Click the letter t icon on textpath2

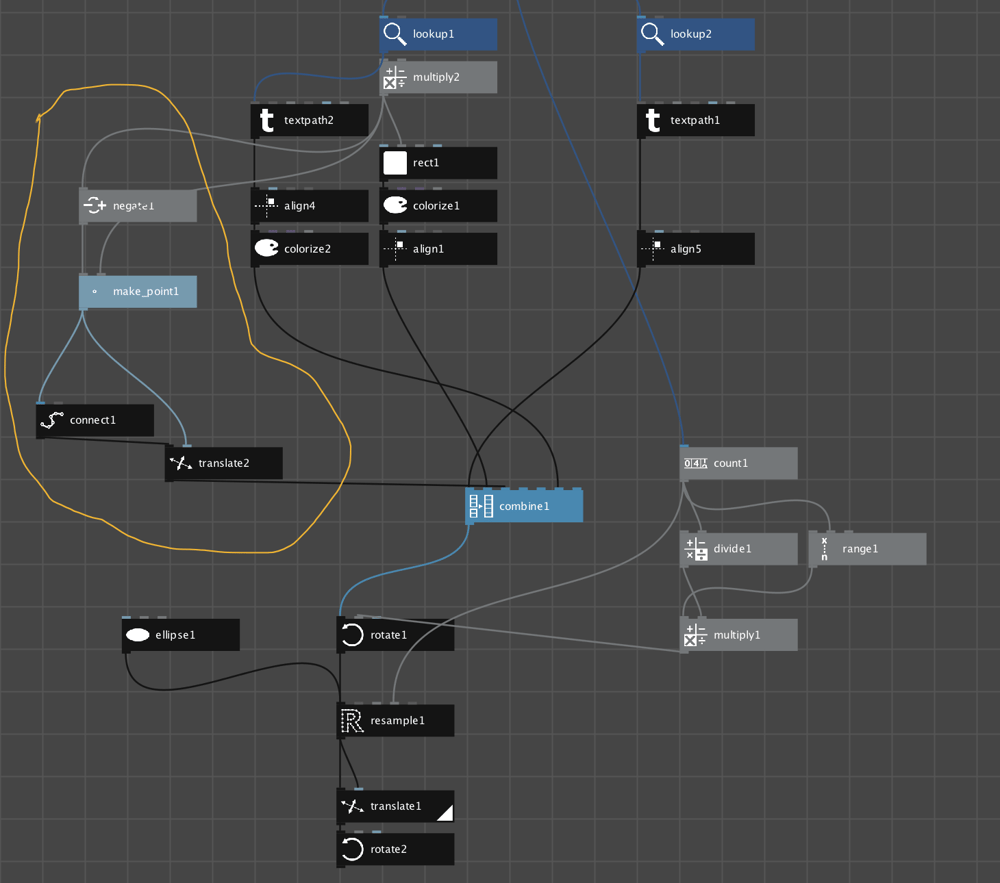(x=267, y=120)
